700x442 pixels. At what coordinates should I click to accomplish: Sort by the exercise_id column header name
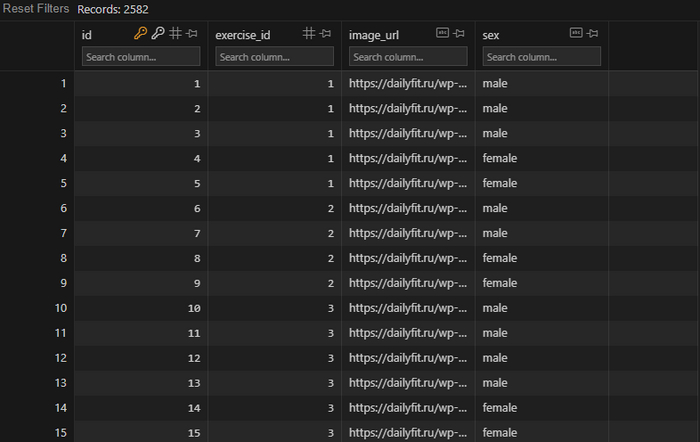coord(243,35)
